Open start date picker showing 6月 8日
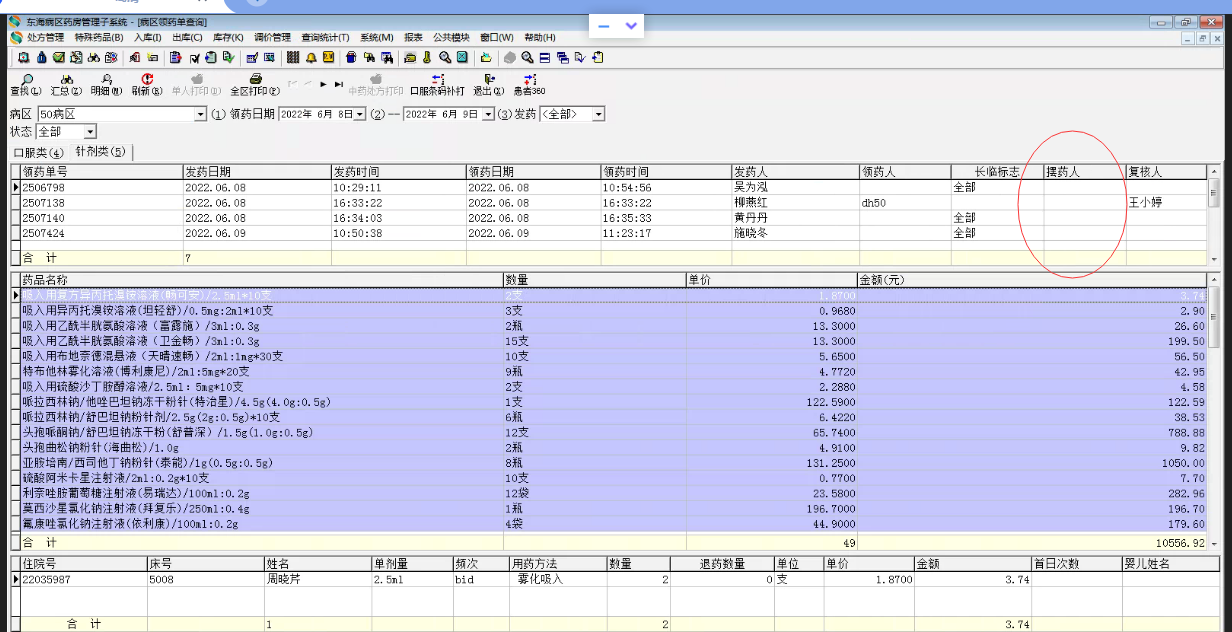1232x632 pixels. 360,115
